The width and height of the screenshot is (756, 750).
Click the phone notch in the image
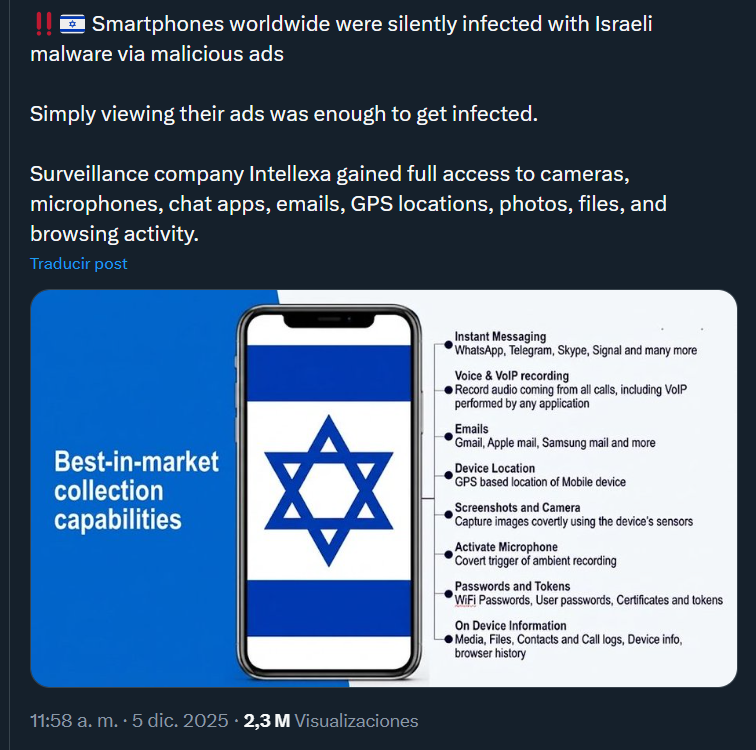(x=329, y=321)
